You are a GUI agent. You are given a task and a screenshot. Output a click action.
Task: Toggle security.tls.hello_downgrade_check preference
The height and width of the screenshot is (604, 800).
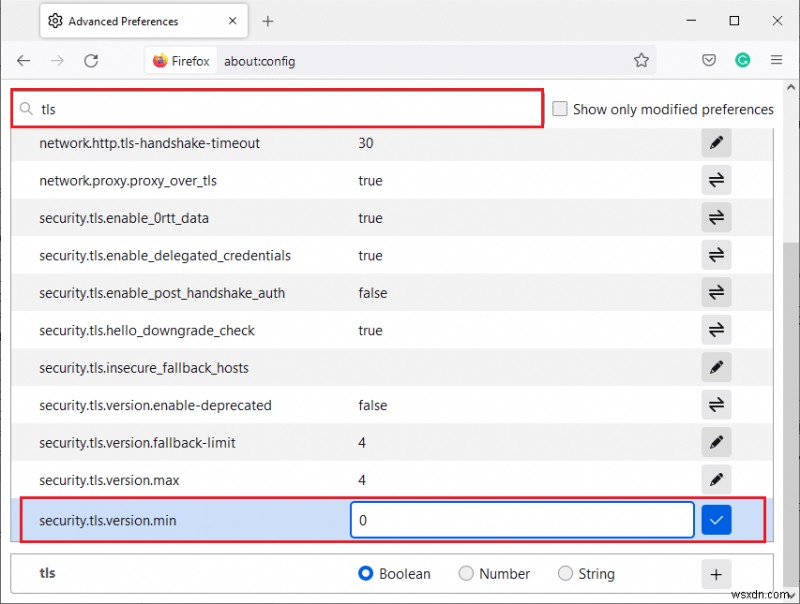716,330
